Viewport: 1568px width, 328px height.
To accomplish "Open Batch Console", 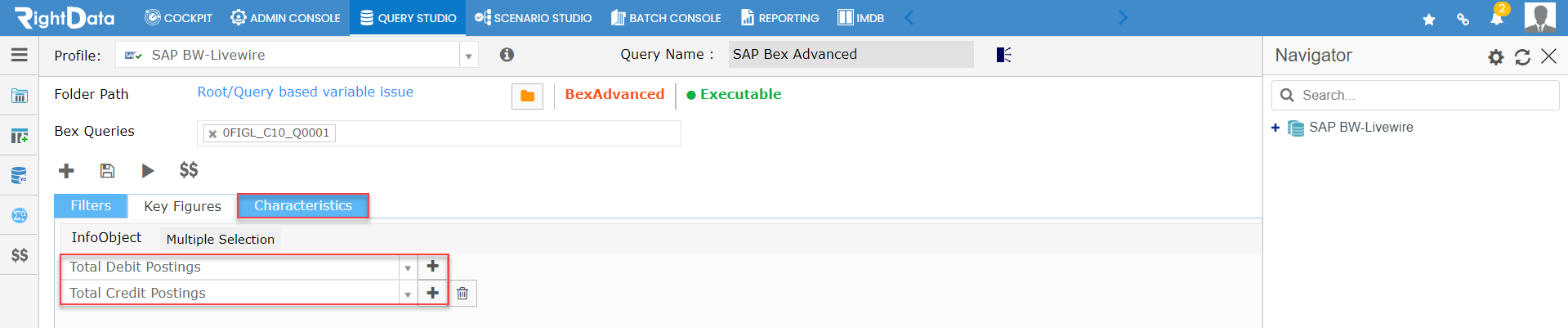I will pyautogui.click(x=666, y=18).
